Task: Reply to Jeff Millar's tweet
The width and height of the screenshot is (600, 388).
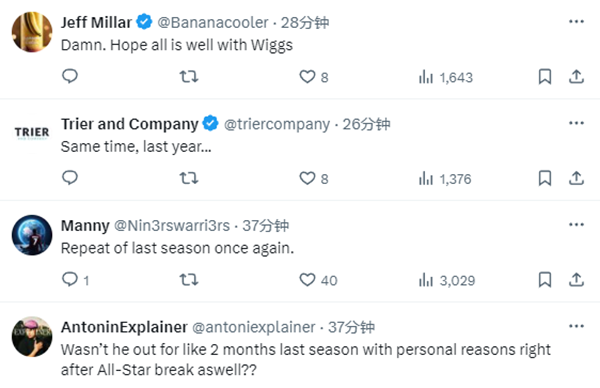Action: [x=70, y=77]
